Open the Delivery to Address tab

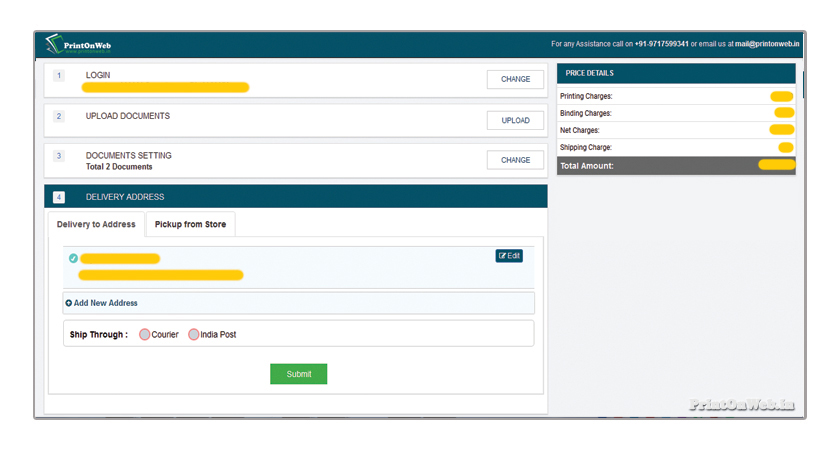(x=96, y=224)
